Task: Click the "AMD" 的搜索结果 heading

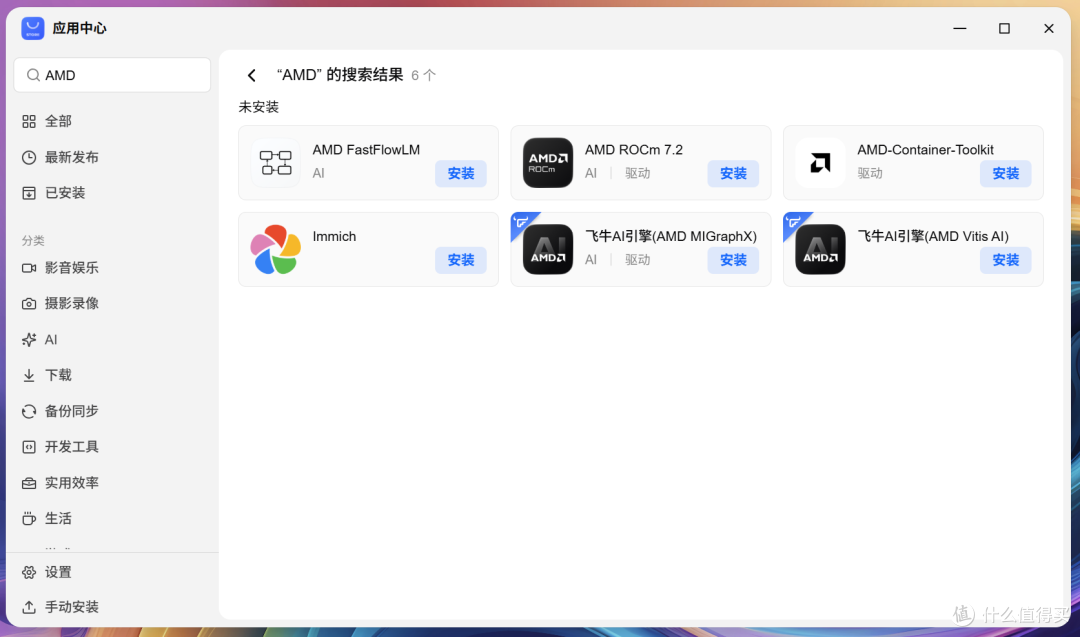Action: click(x=340, y=75)
